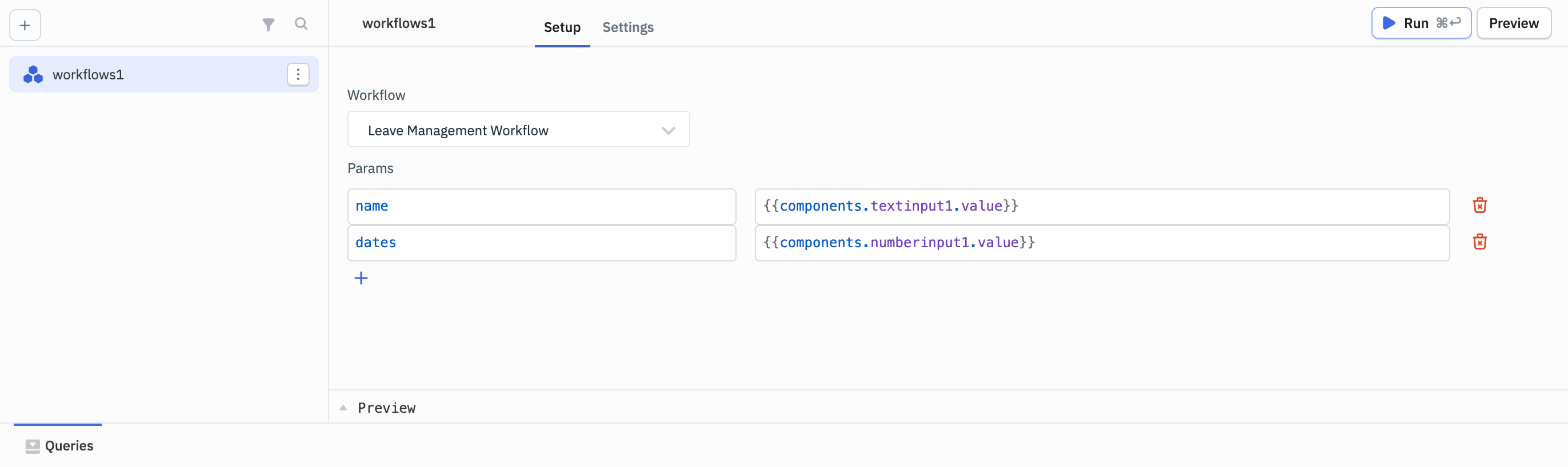
Task: Edit the textinput1 value expression field
Action: point(1101,206)
